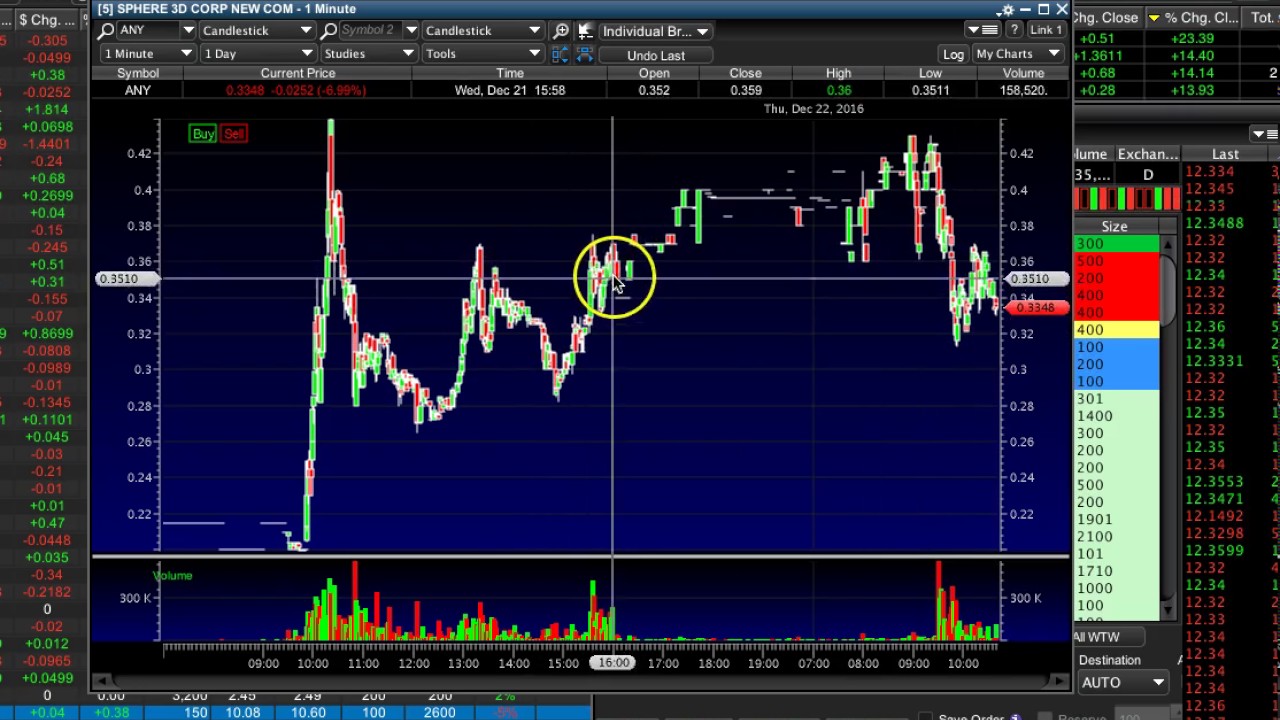Viewport: 1280px width, 720px height.
Task: Click the Current Price column header
Action: click(298, 73)
